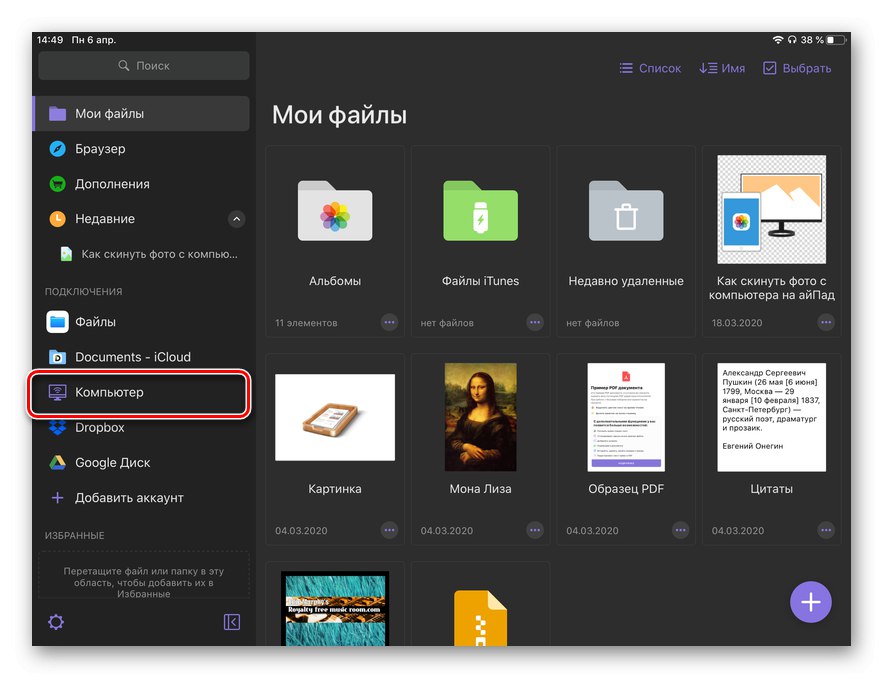This screenshot has width=883, height=678.
Task: Click the headphones status icon
Action: [792, 40]
